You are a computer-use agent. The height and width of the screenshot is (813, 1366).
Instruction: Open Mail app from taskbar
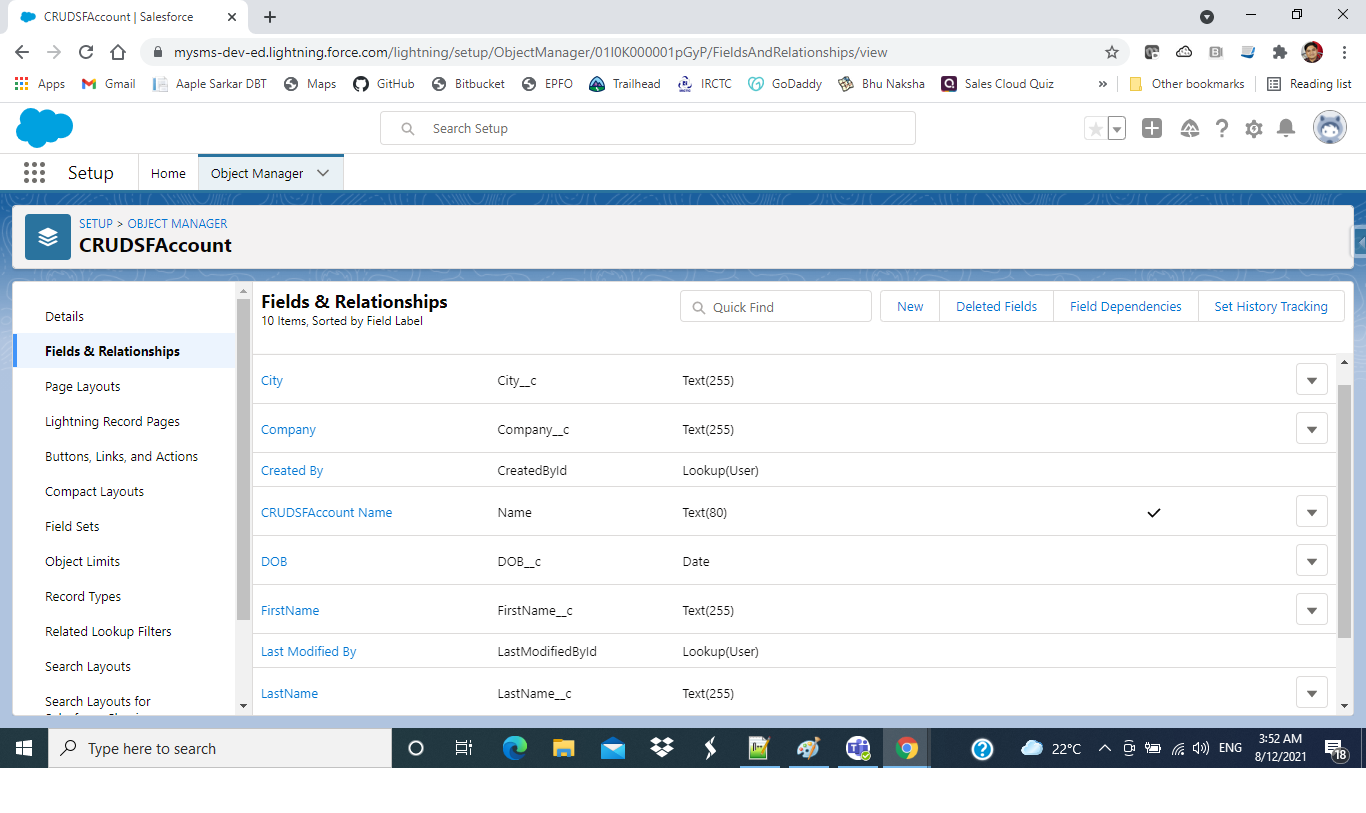[613, 748]
